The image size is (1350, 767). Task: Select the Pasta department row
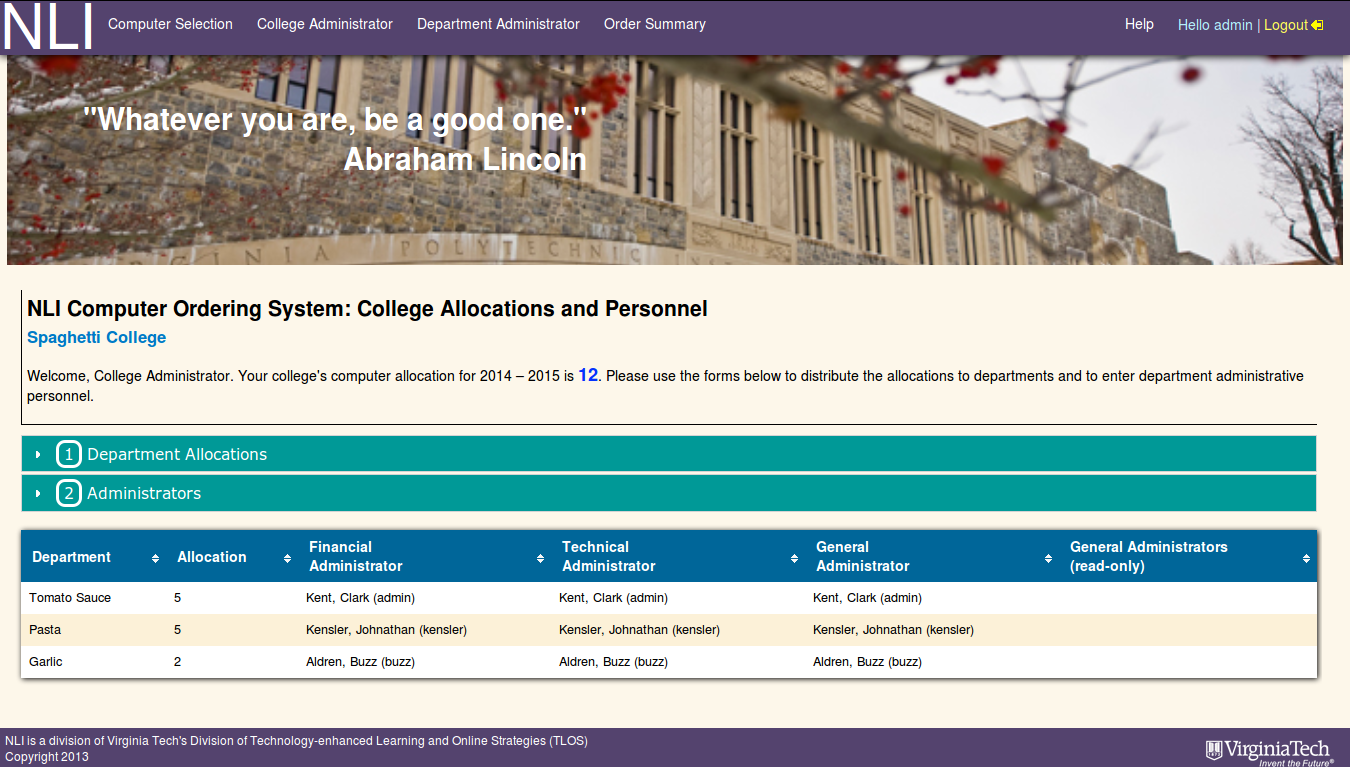click(x=45, y=630)
